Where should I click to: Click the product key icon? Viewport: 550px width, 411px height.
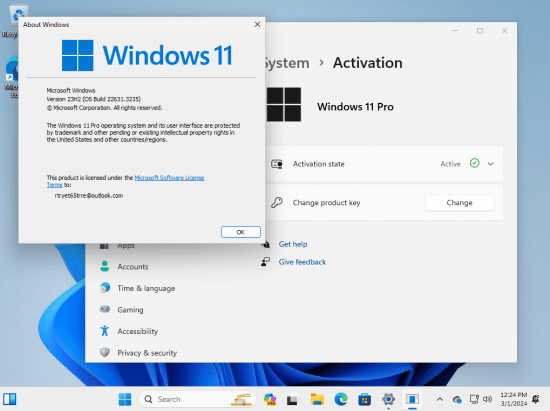click(277, 202)
